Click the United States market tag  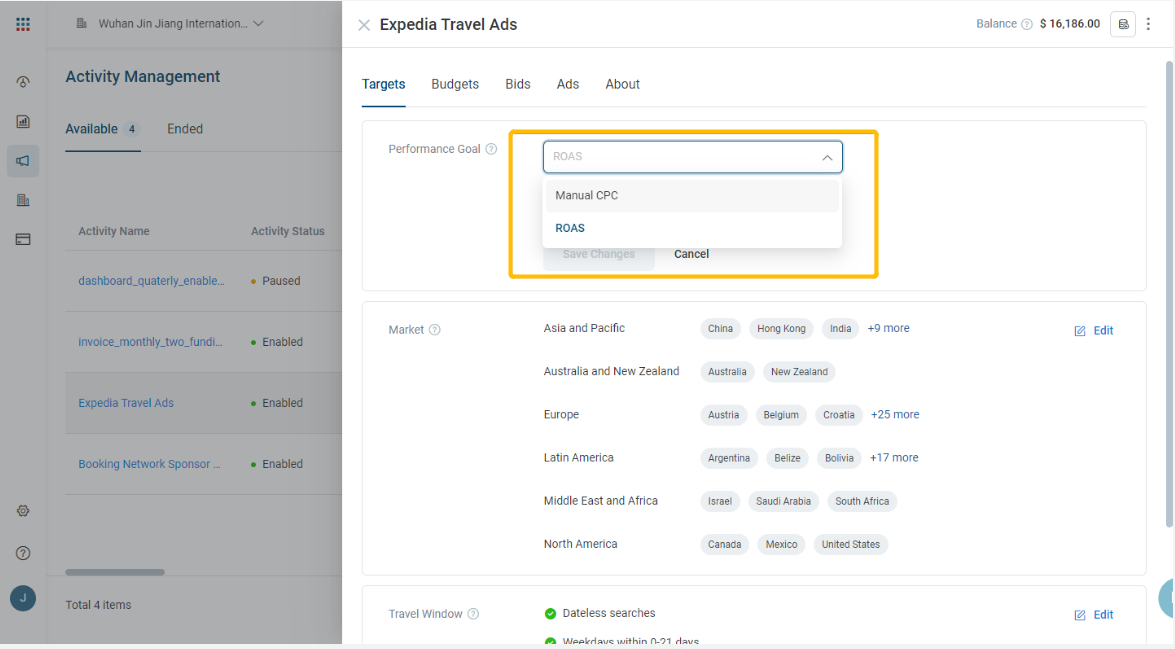[851, 545]
